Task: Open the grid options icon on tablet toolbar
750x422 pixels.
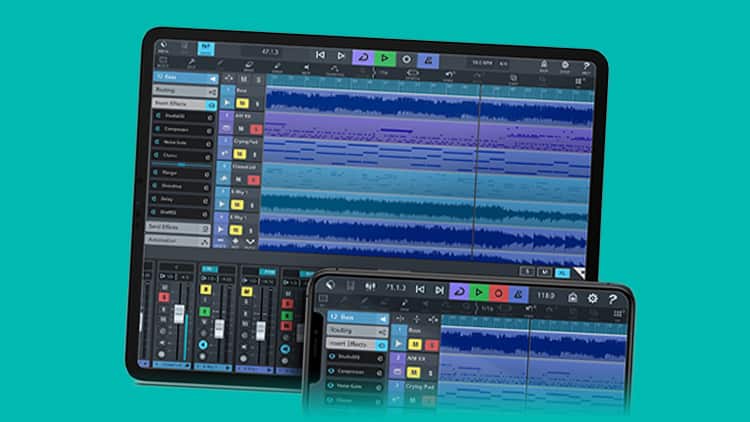Action: coord(578,82)
